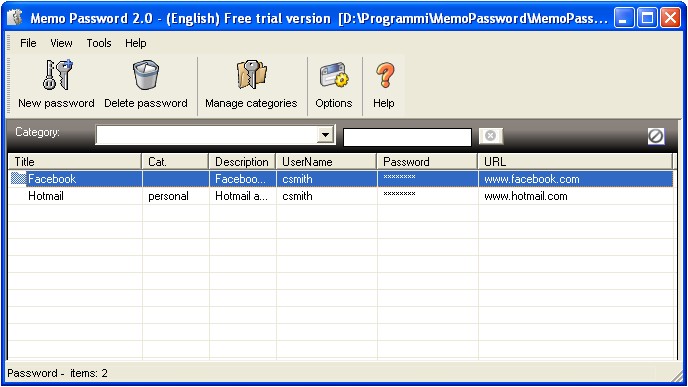The image size is (688, 387).
Task: Click the Hotmail a... description cell
Action: [241, 196]
